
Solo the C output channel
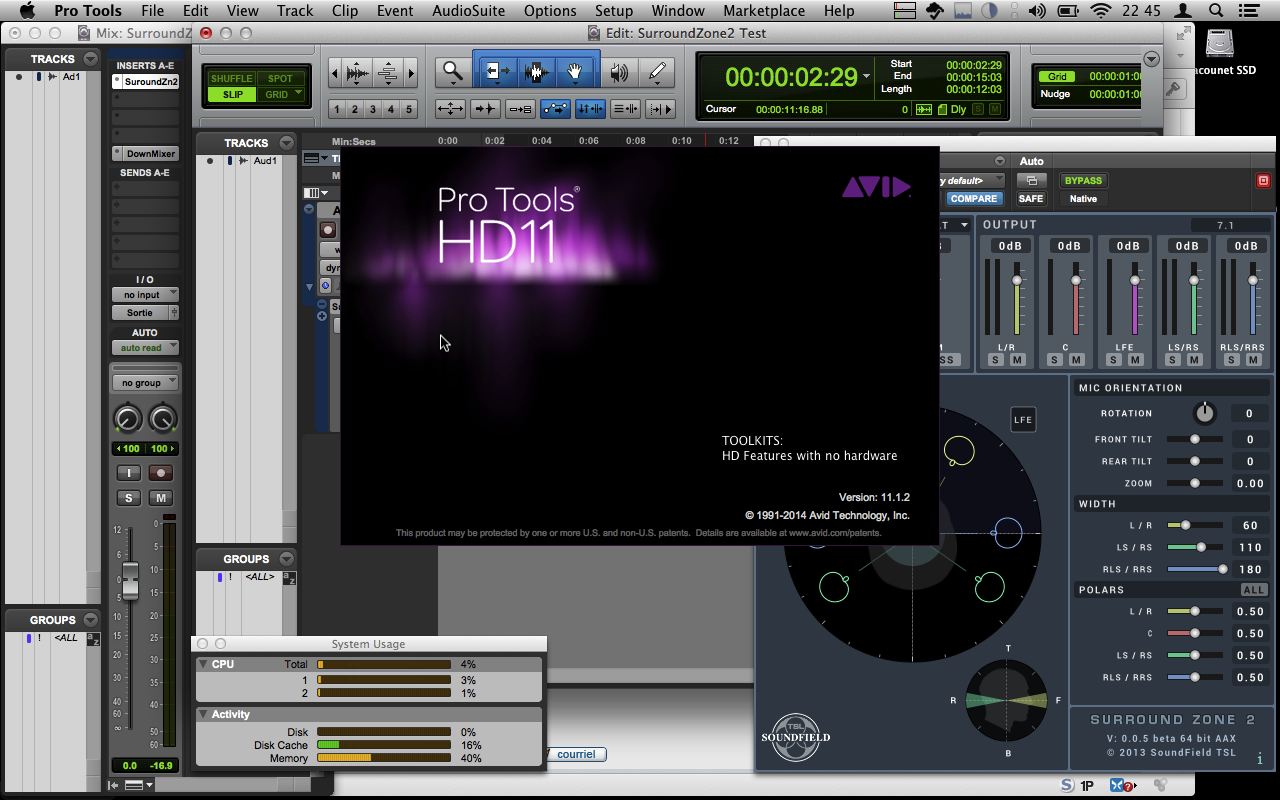coord(1059,360)
